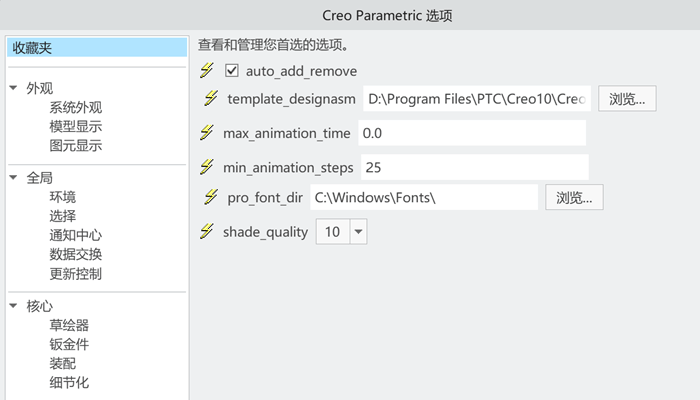Viewport: 700px width, 400px height.
Task: Click lightning icon beside template_designasm
Action: click(211, 98)
